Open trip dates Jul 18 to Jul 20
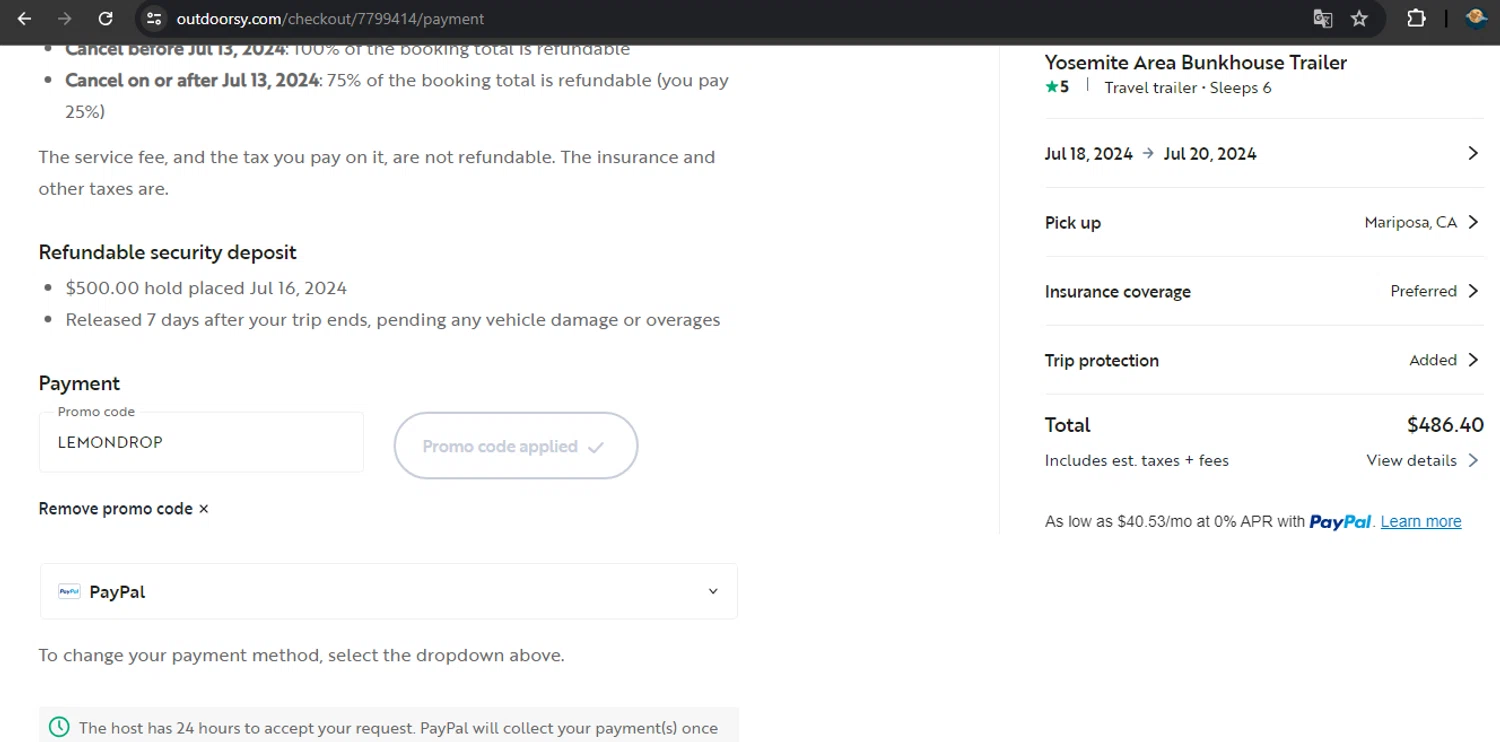This screenshot has height=742, width=1500. [1262, 154]
